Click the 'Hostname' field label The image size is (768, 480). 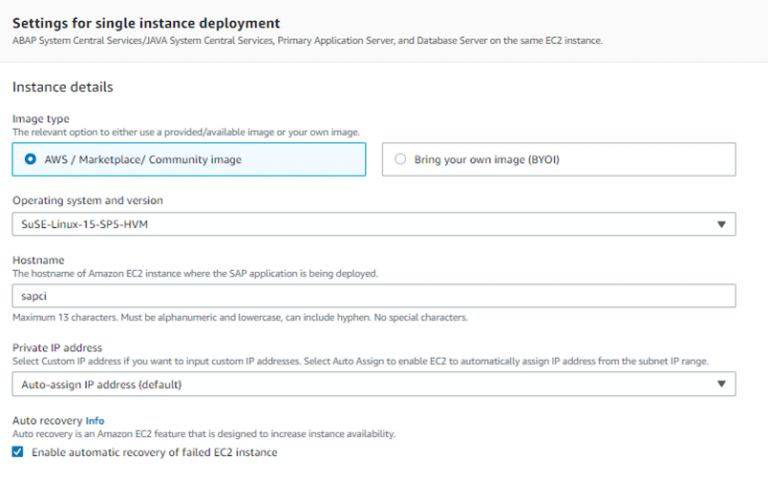coord(38,260)
